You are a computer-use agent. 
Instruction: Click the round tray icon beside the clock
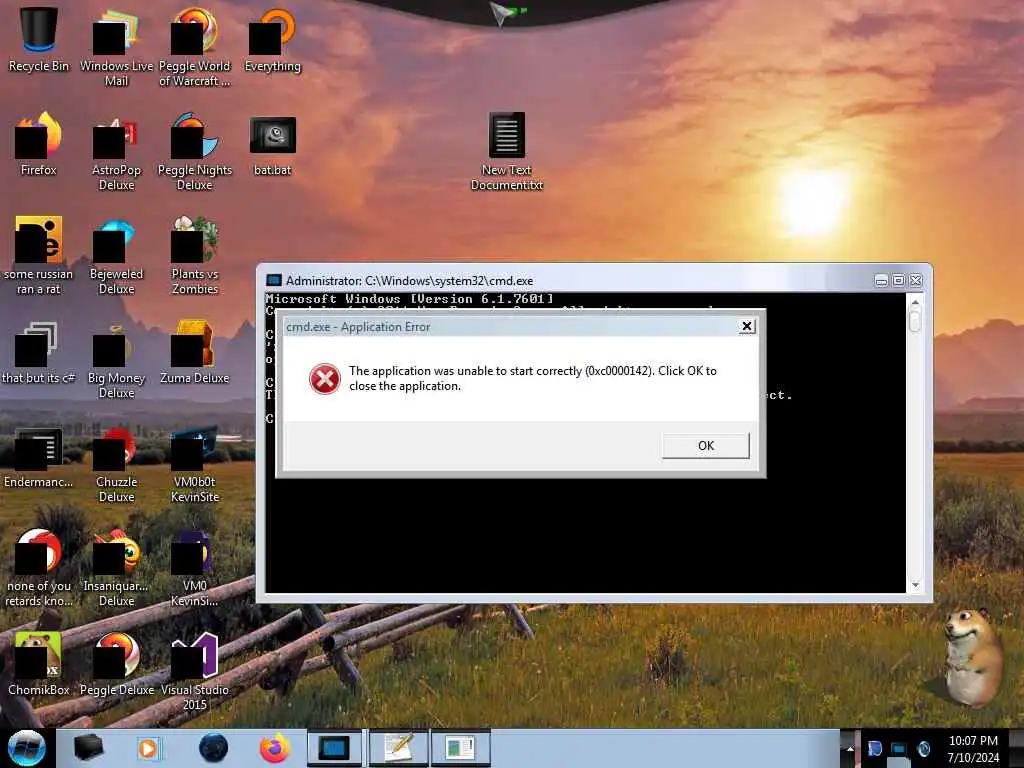click(x=923, y=749)
